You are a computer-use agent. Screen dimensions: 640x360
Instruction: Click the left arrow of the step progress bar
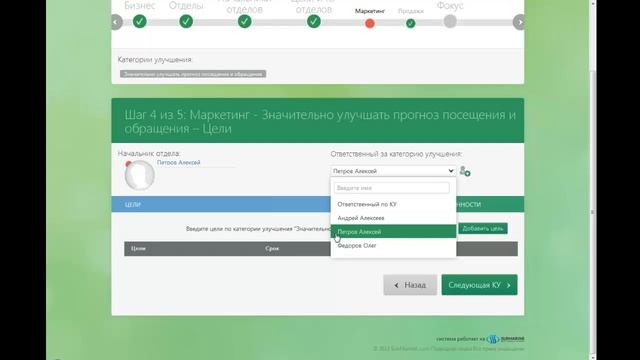pyautogui.click(x=116, y=22)
